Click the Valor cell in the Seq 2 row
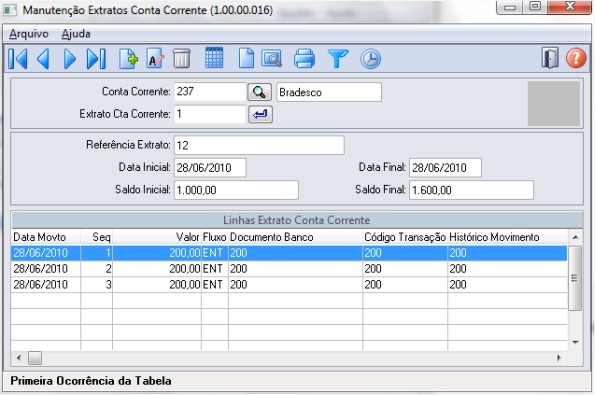This screenshot has height=395, width=595. pos(157,269)
